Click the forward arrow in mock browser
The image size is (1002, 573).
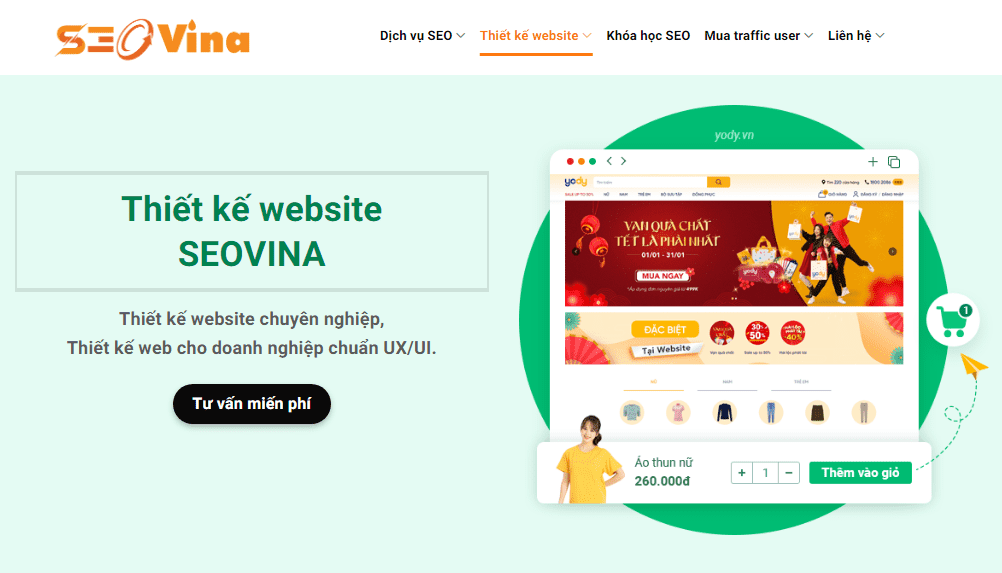coord(624,161)
